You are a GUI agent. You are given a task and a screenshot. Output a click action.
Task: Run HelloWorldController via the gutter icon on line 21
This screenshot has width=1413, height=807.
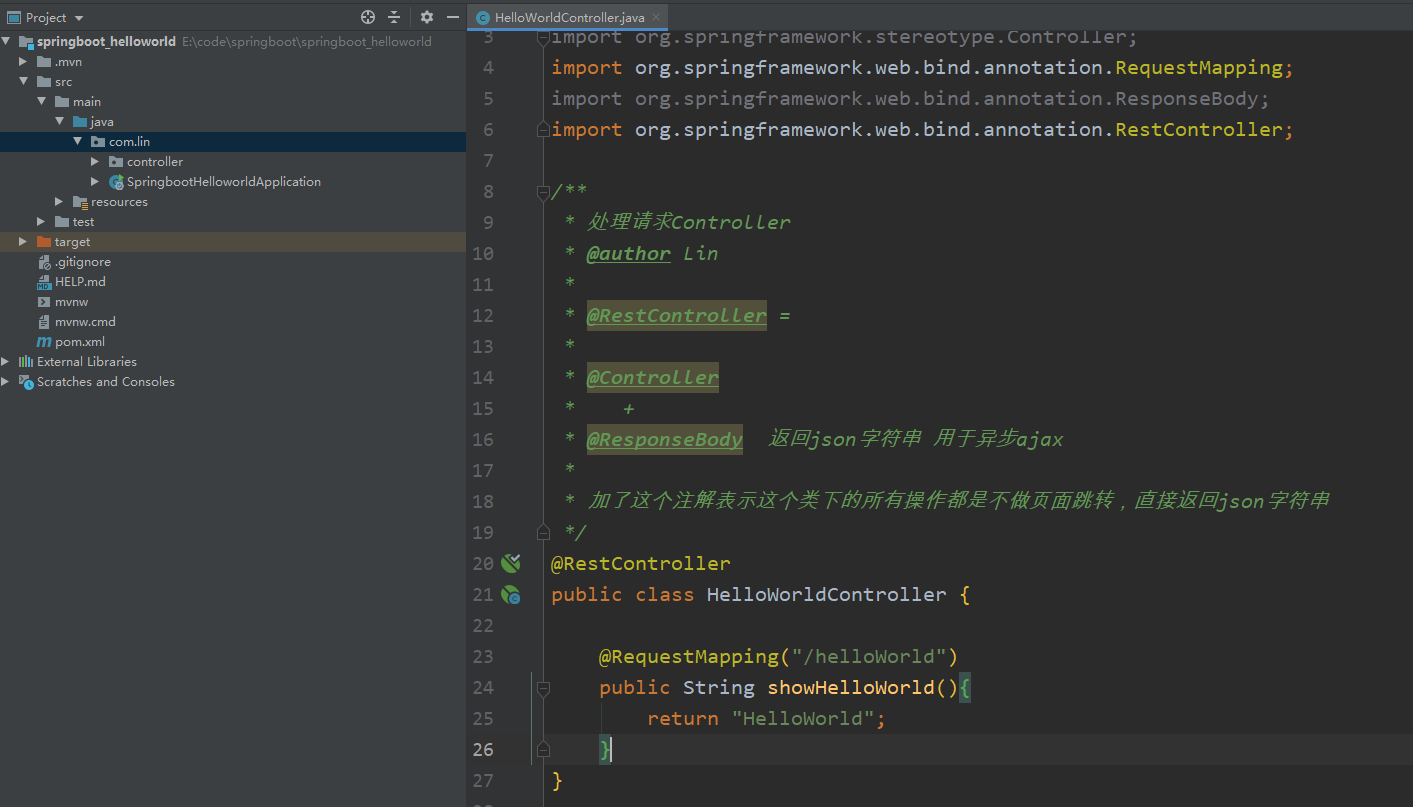click(511, 594)
